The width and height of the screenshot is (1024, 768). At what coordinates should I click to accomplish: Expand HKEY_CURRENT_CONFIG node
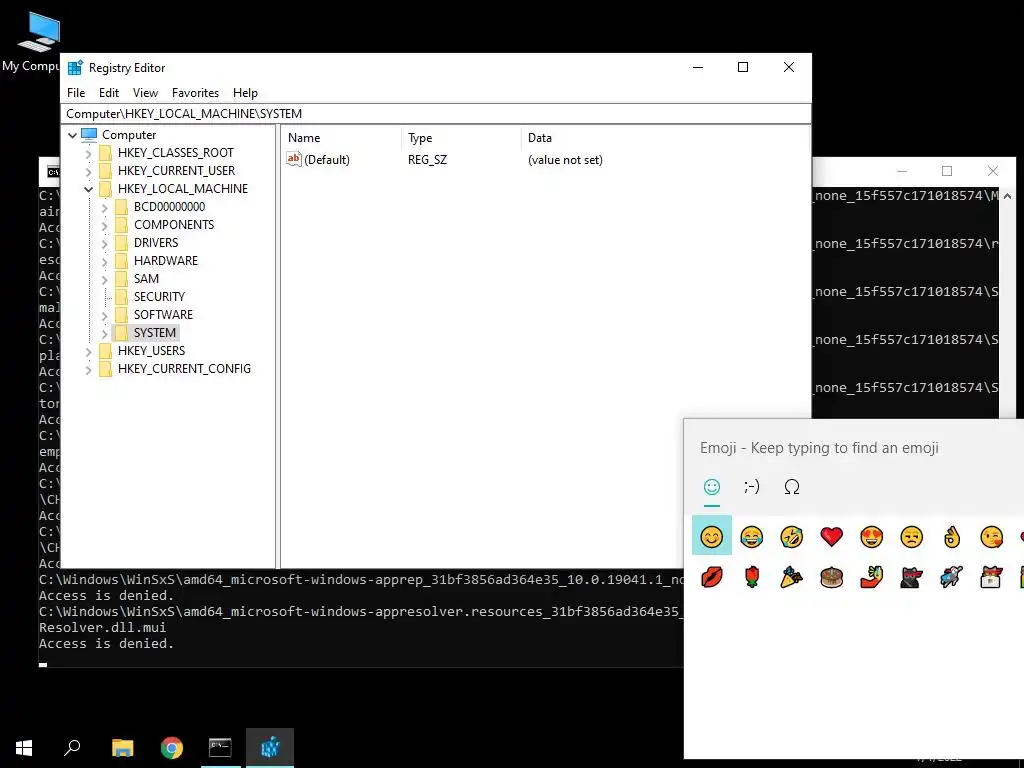[x=88, y=370]
